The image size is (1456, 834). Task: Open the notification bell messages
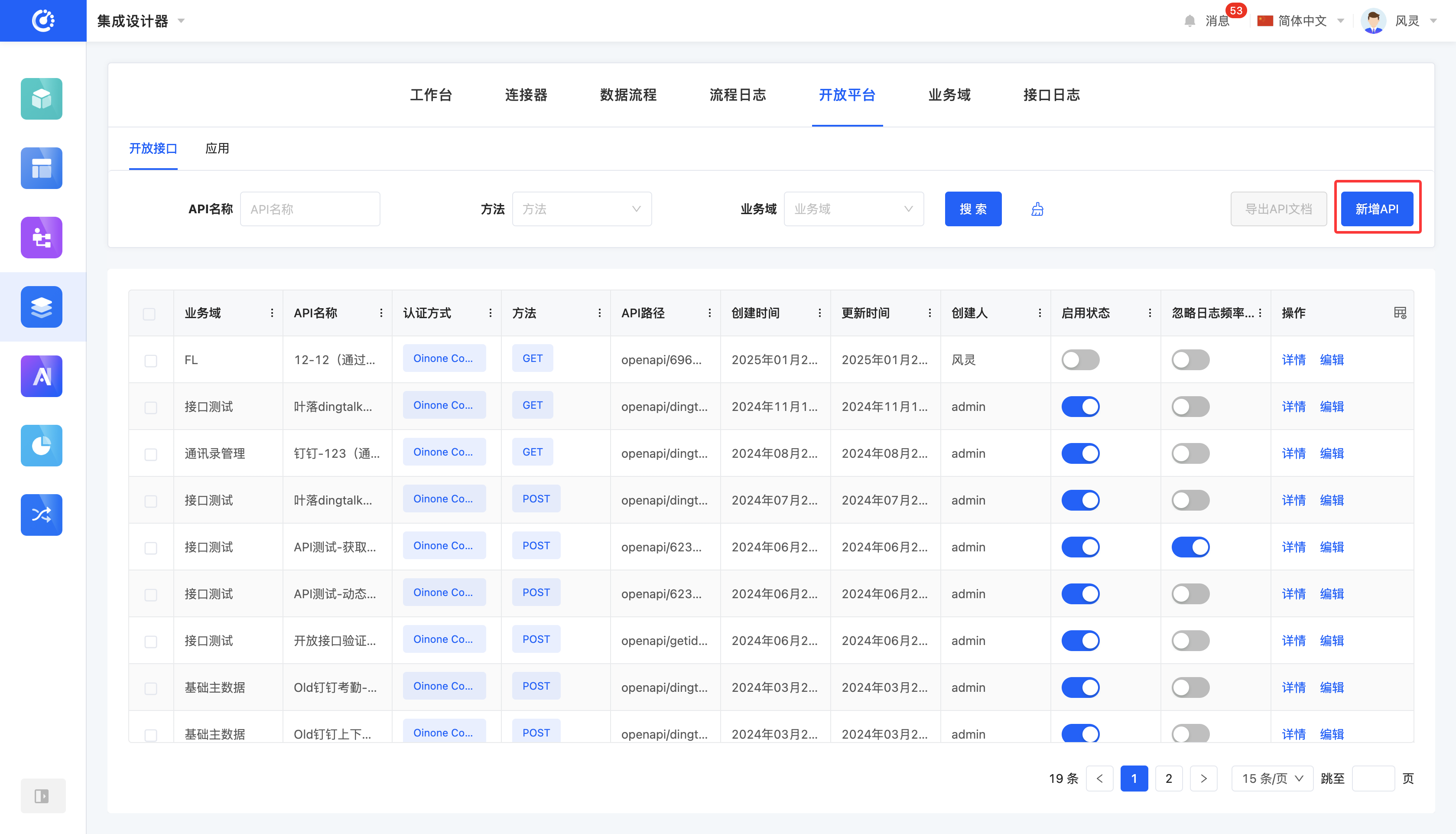[1189, 21]
